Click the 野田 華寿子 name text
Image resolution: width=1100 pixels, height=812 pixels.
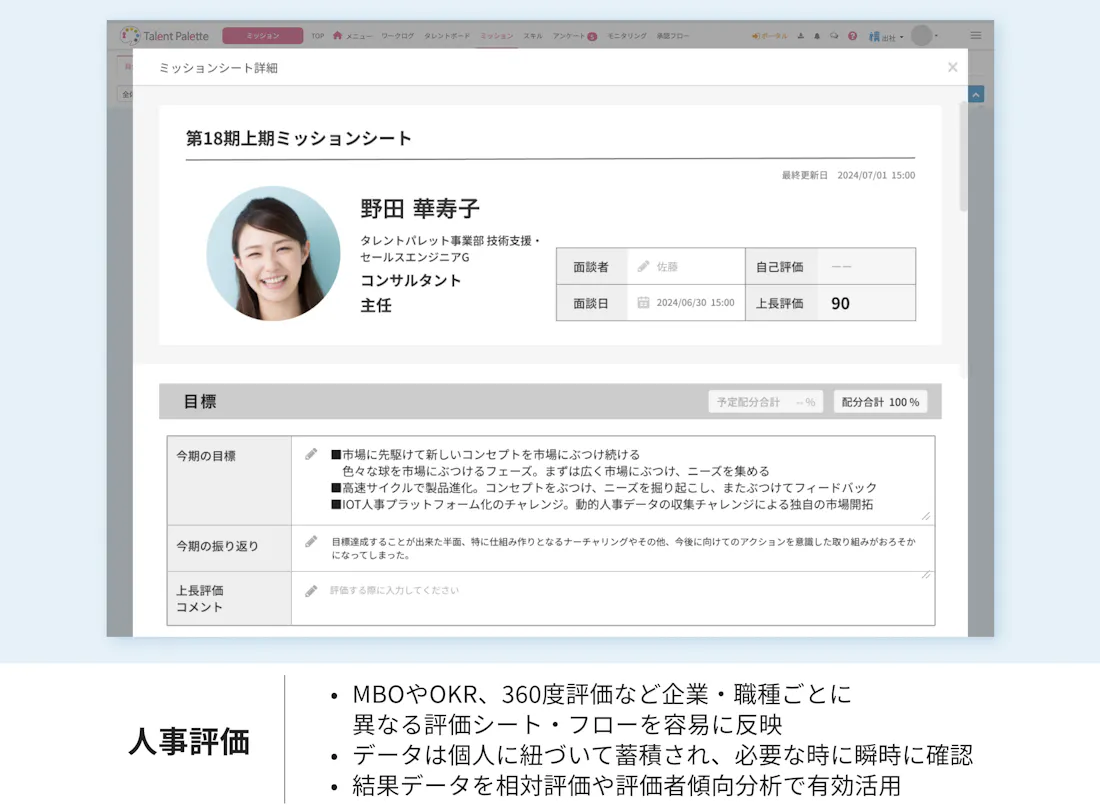[x=420, y=208]
